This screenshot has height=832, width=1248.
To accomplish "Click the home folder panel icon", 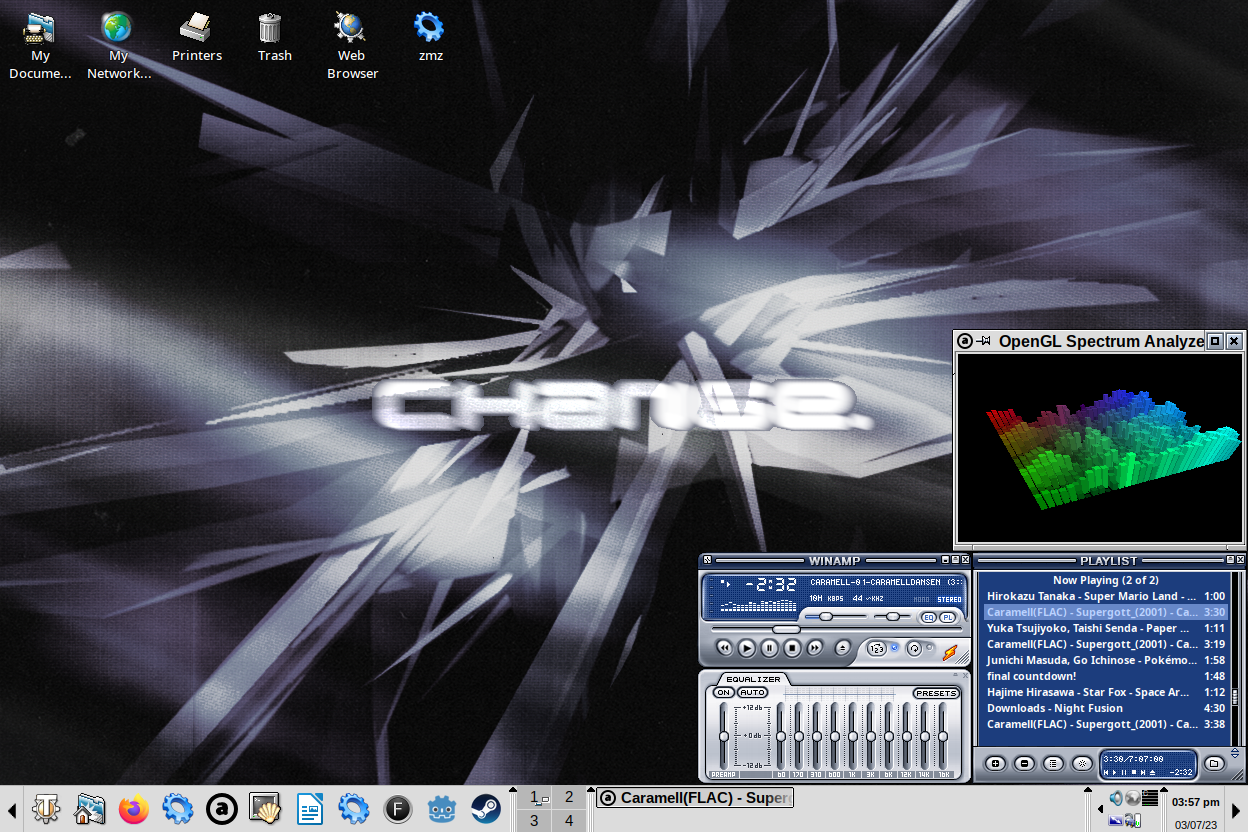I will 90,809.
